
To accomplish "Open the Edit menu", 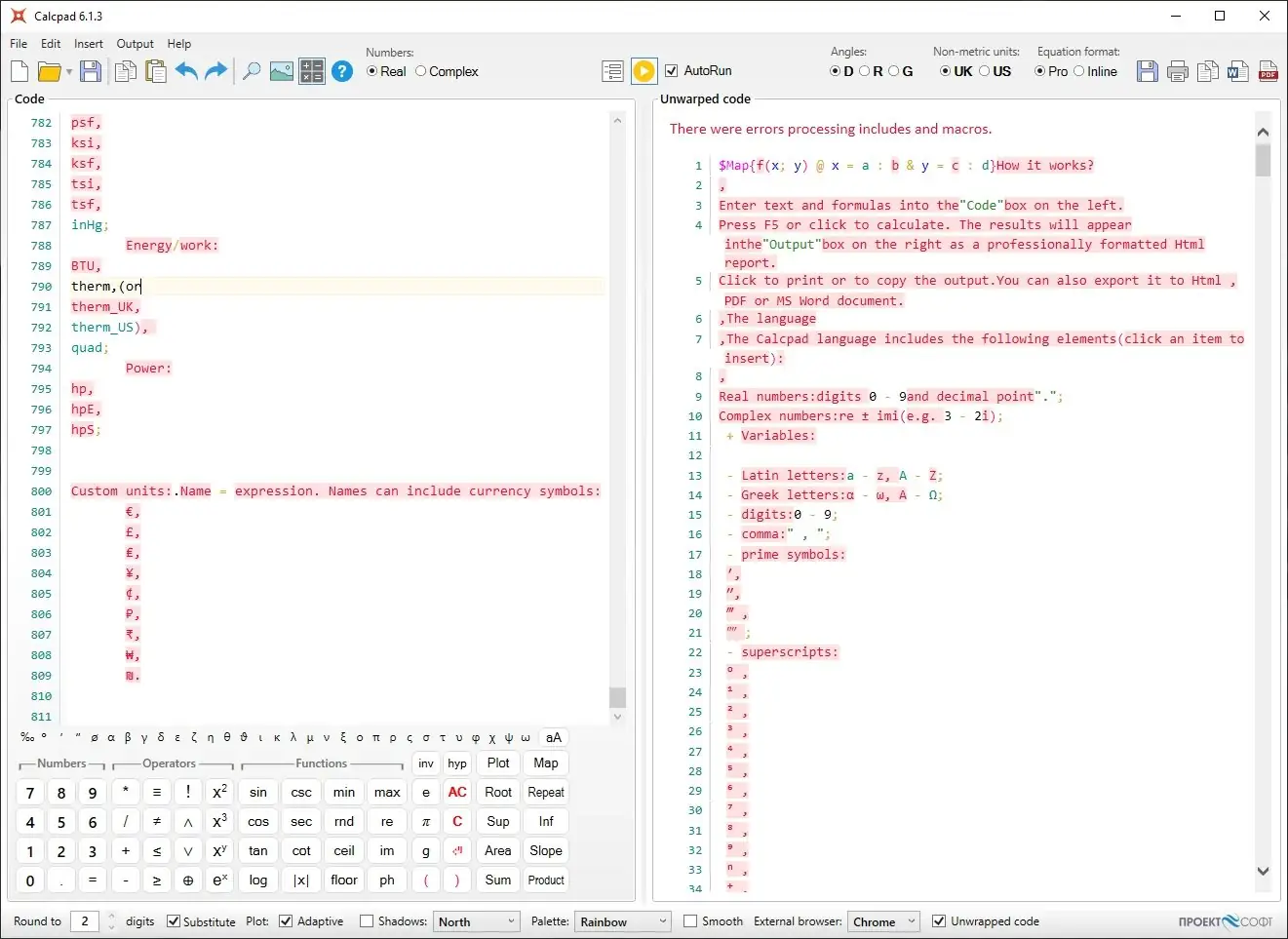I will (51, 44).
